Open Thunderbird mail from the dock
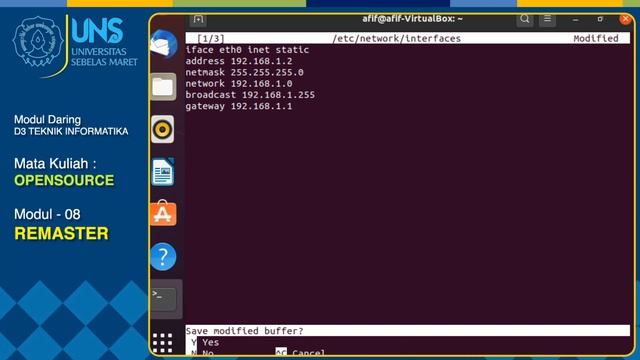The height and width of the screenshot is (360, 640). 163,44
